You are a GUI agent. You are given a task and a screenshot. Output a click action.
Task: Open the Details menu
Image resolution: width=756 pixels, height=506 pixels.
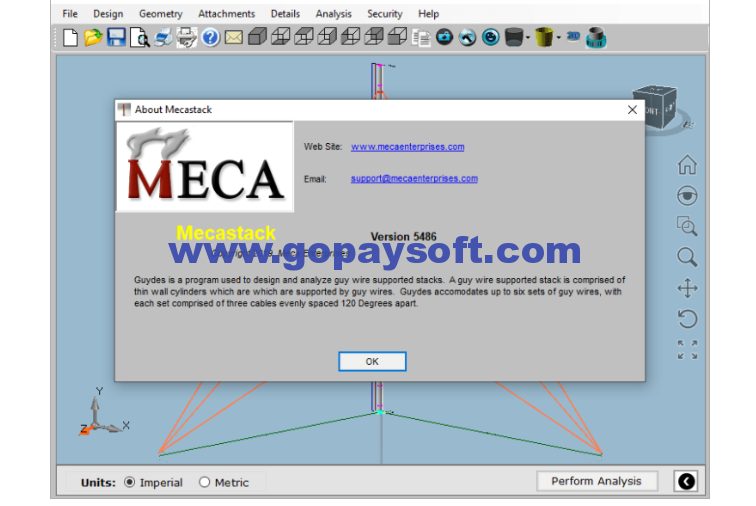[x=285, y=14]
